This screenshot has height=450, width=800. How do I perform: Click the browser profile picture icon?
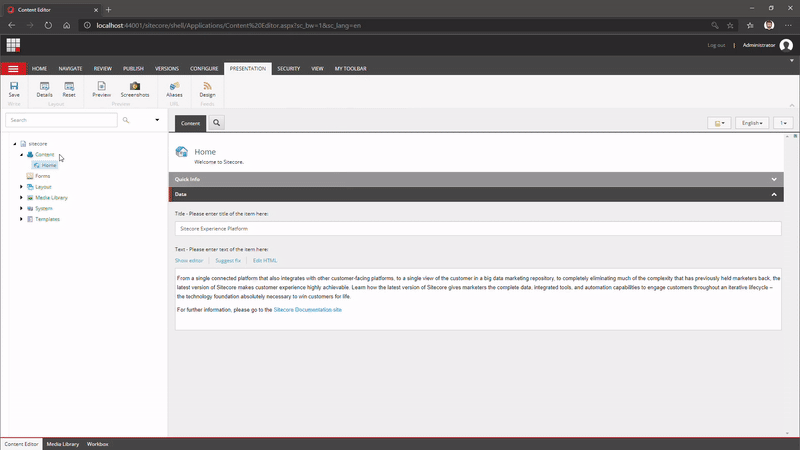coord(769,25)
